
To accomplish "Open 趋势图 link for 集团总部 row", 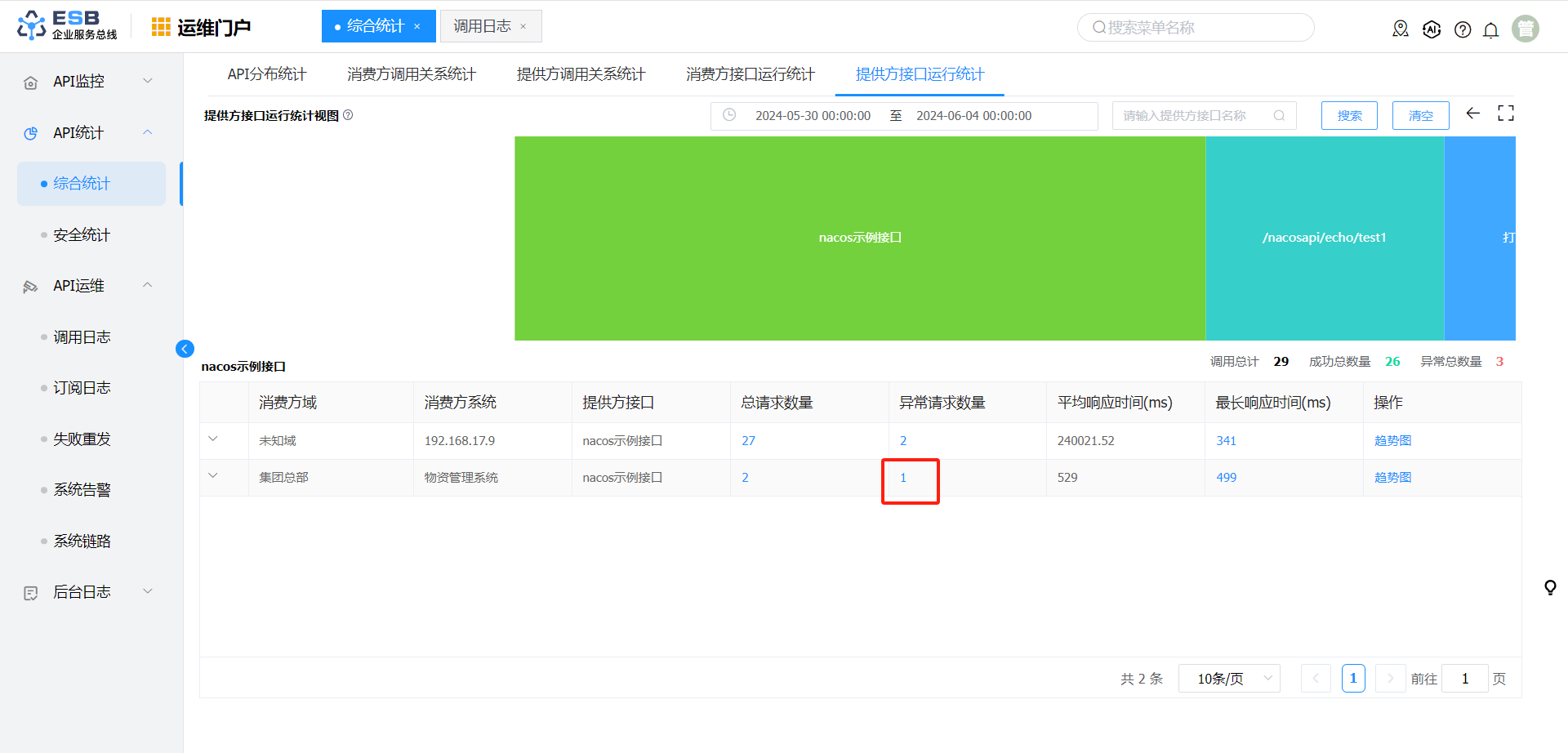I will click(1392, 478).
